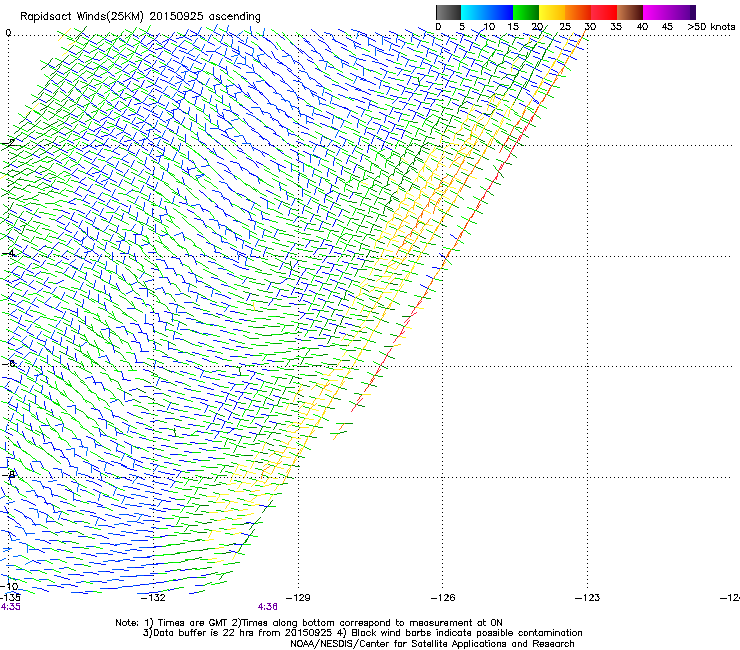The height and width of the screenshot is (650, 740).
Task: Click the '-135' longitude axis label
Action: pos(10,598)
